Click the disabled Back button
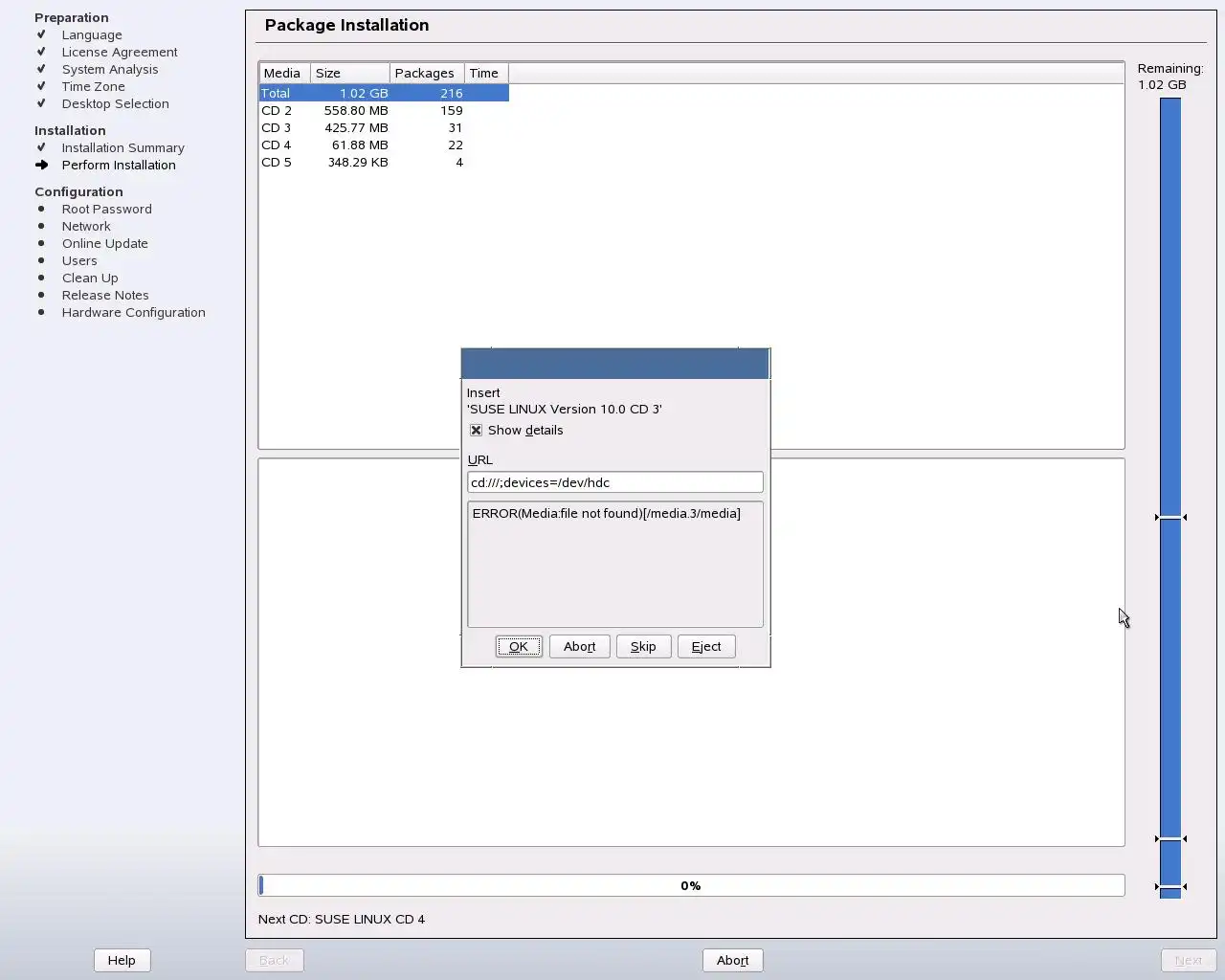 point(274,960)
